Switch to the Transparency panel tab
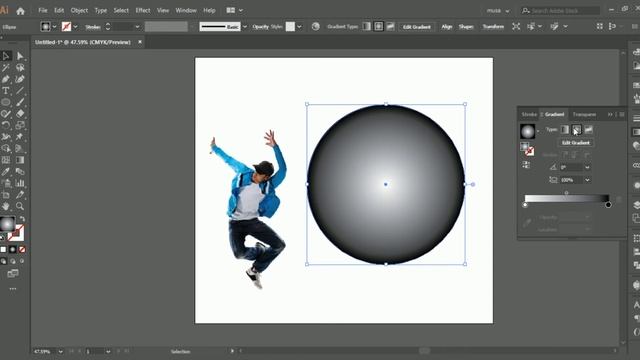The height and width of the screenshot is (360, 640). (584, 114)
